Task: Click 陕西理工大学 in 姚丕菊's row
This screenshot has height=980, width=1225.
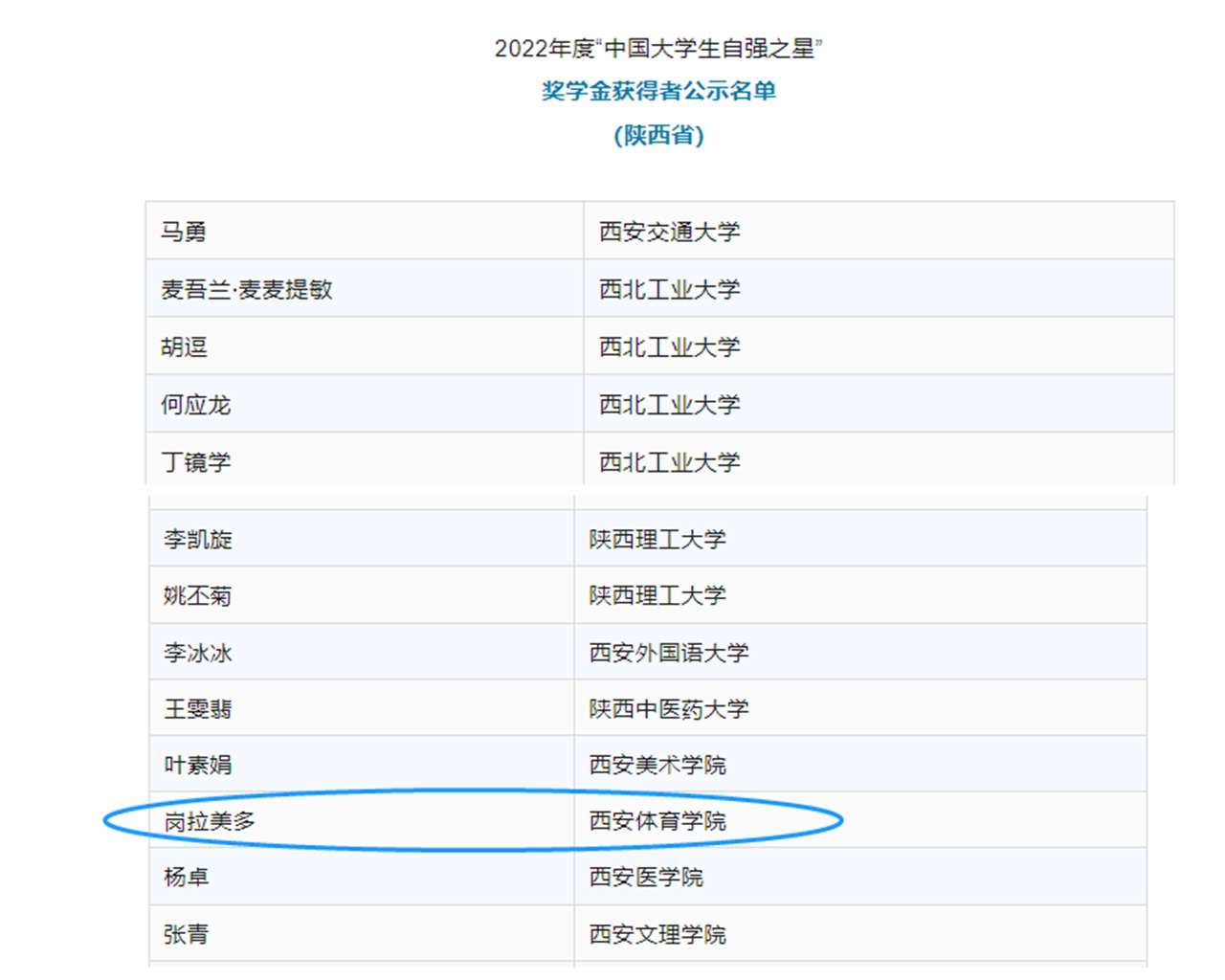Action: coord(657,595)
